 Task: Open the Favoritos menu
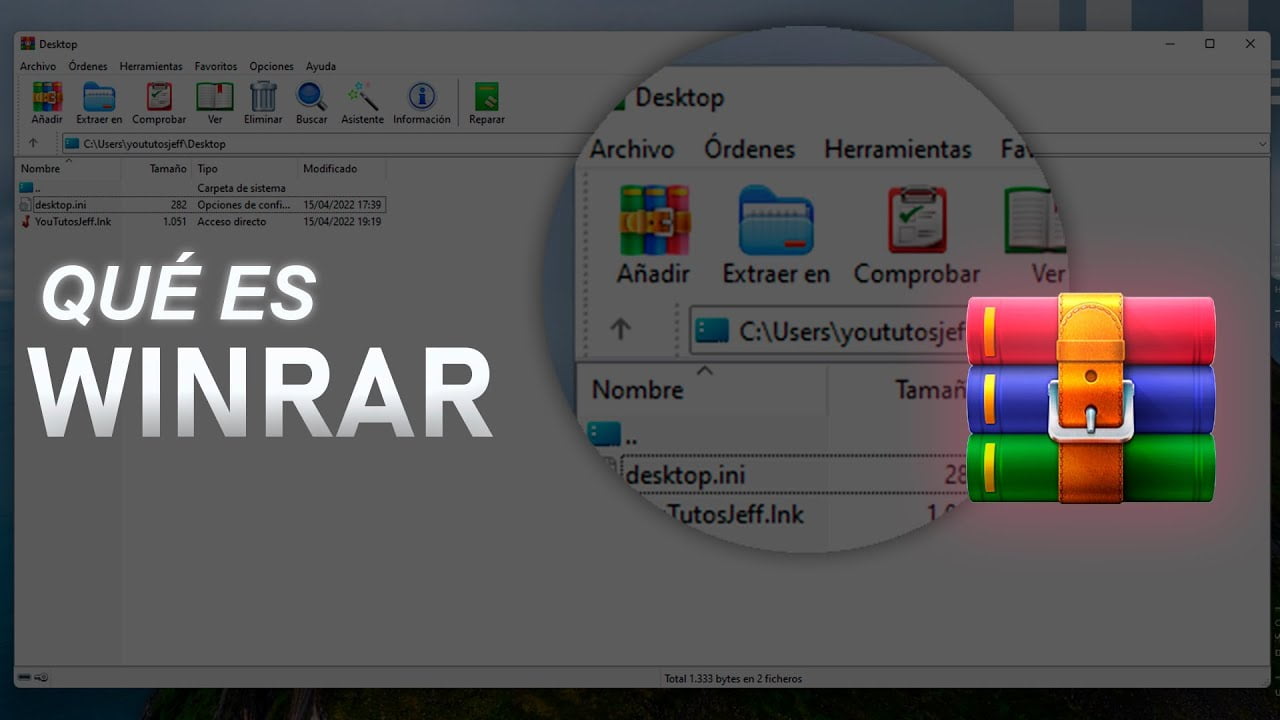click(x=216, y=66)
